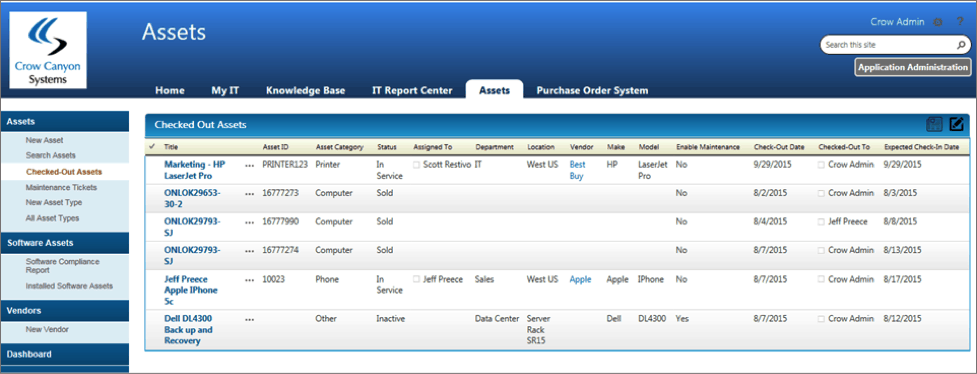Click presence box beside Jeff Preece in Assigned To
This screenshot has width=977, height=374.
[x=416, y=279]
